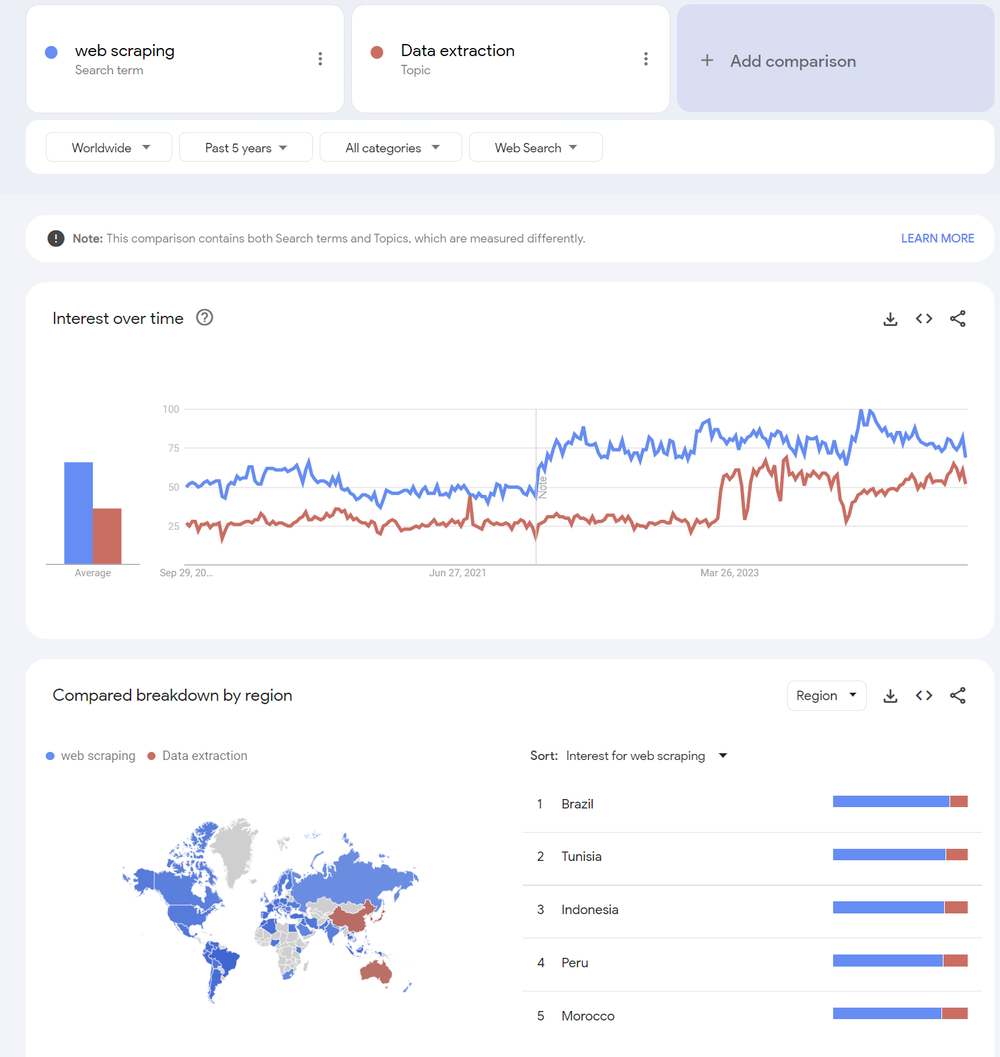The width and height of the screenshot is (1000, 1057).
Task: Open options menu for Data extraction topic
Action: point(646,58)
